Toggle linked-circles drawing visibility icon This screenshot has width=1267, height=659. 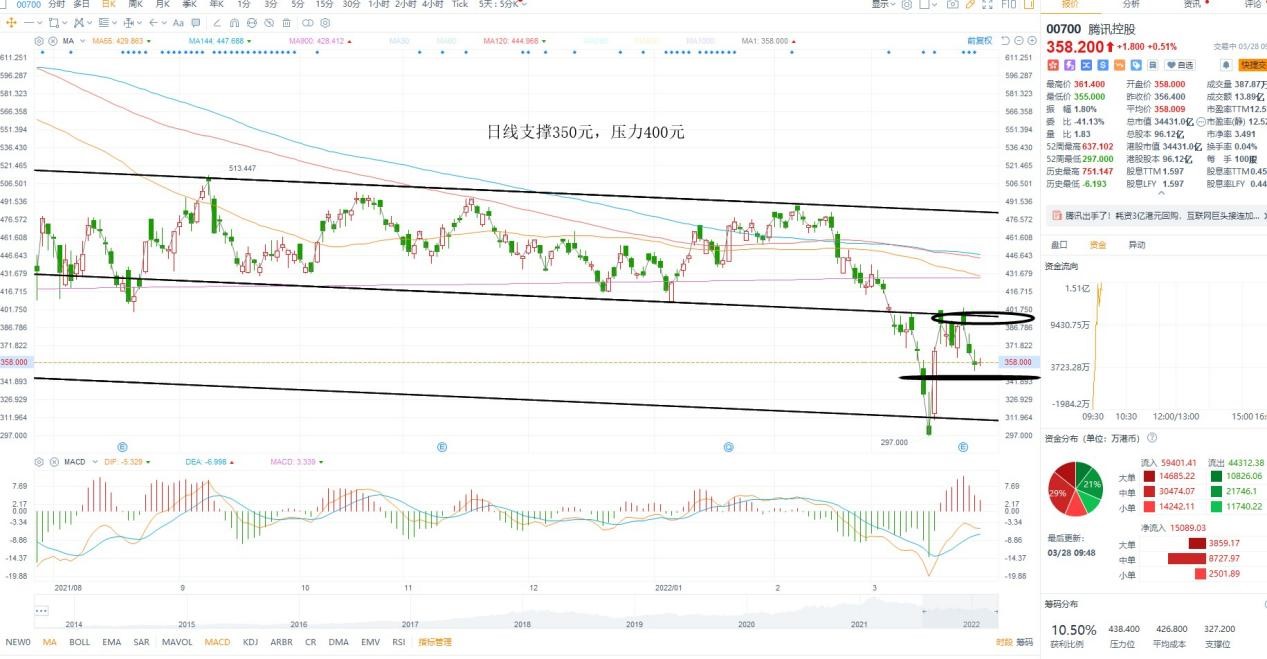point(308,22)
